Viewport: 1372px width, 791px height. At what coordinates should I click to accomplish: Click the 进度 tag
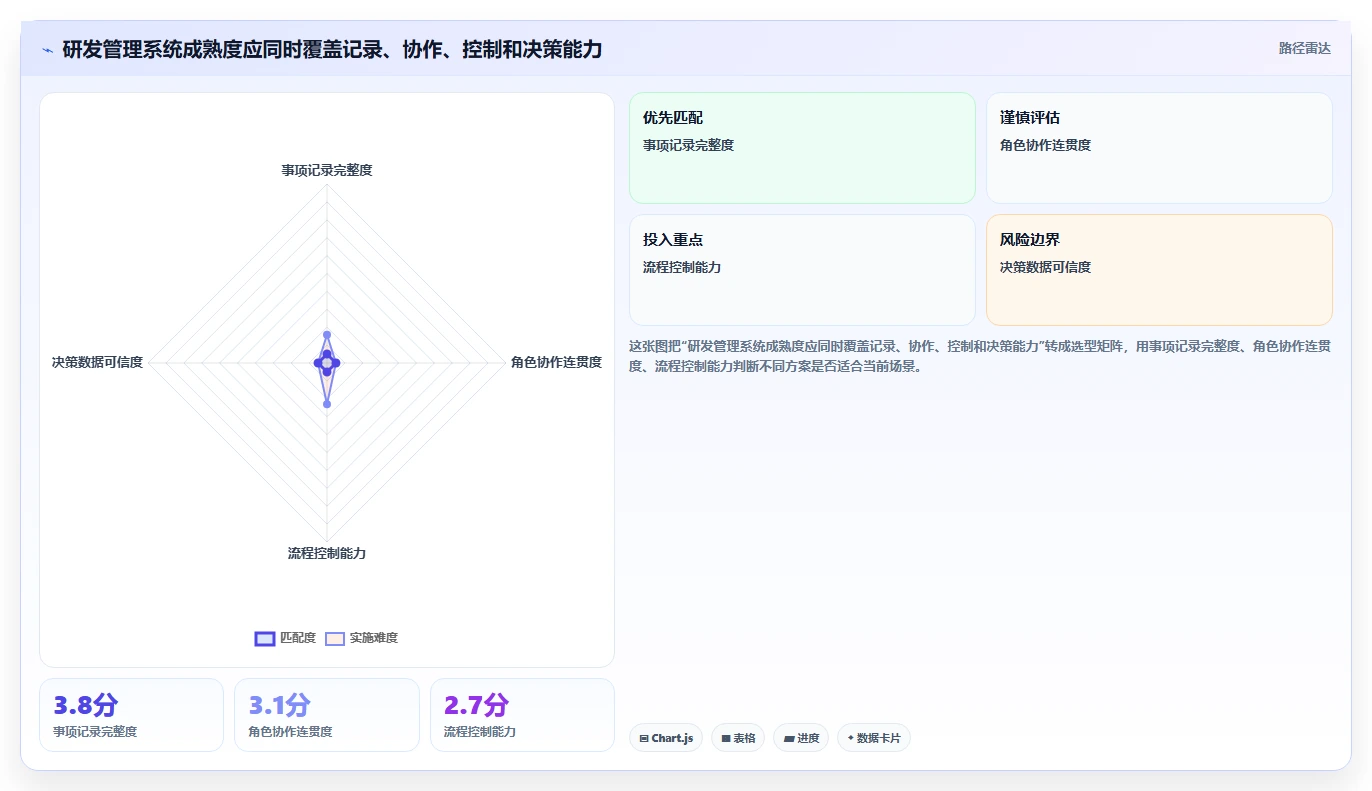[x=801, y=738]
